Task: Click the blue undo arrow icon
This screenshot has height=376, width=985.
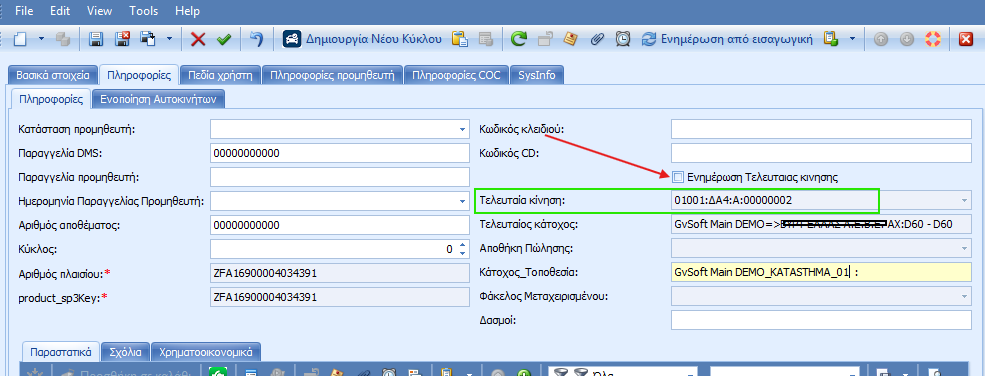Action: point(256,39)
